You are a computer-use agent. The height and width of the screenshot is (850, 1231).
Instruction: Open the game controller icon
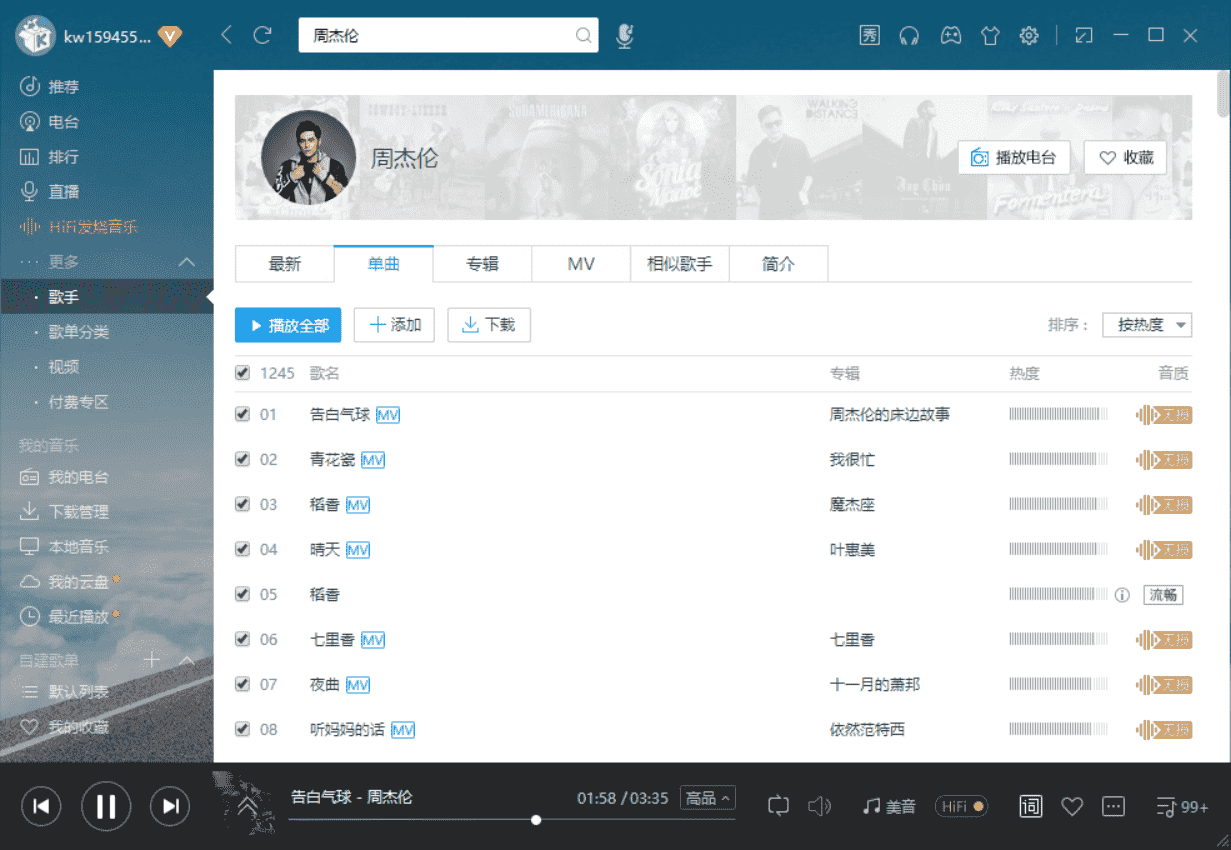(950, 36)
